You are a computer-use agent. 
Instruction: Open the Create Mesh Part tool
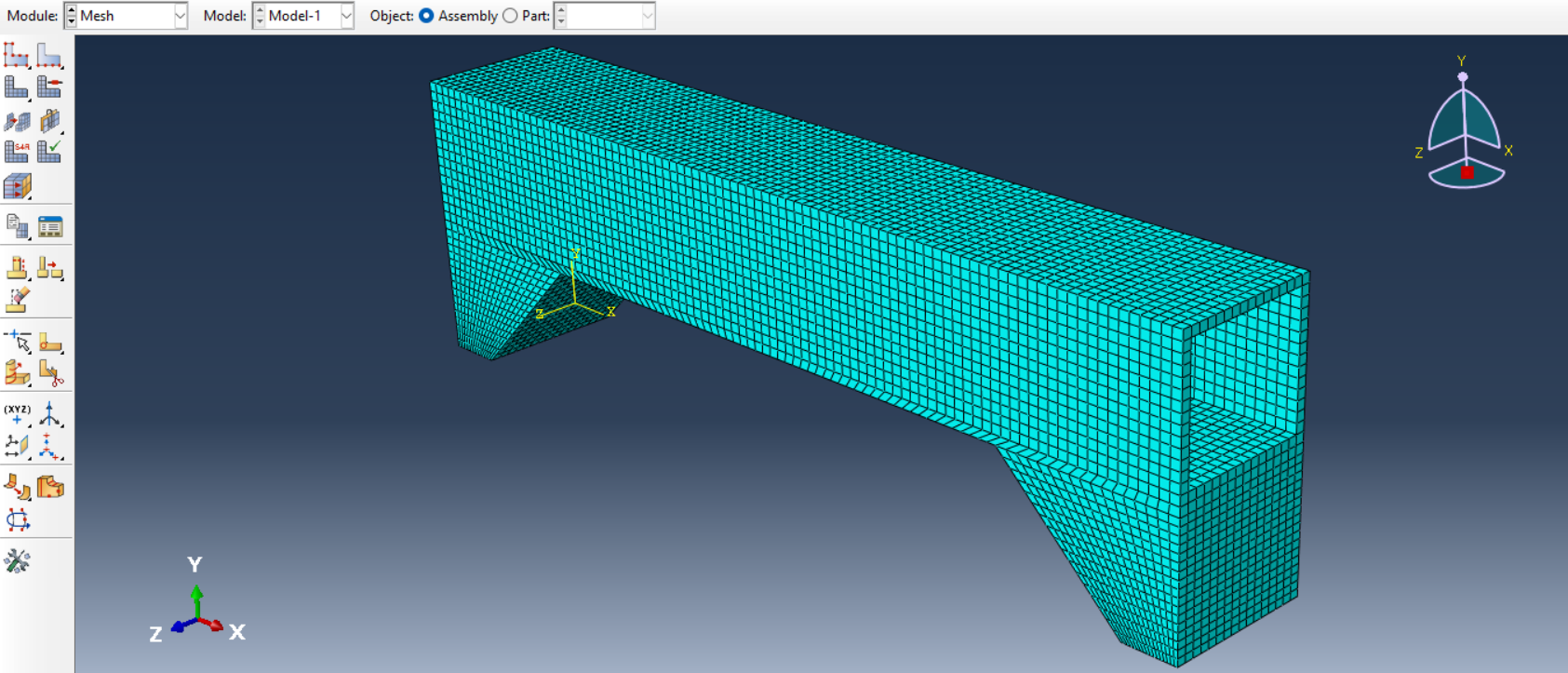point(17,226)
